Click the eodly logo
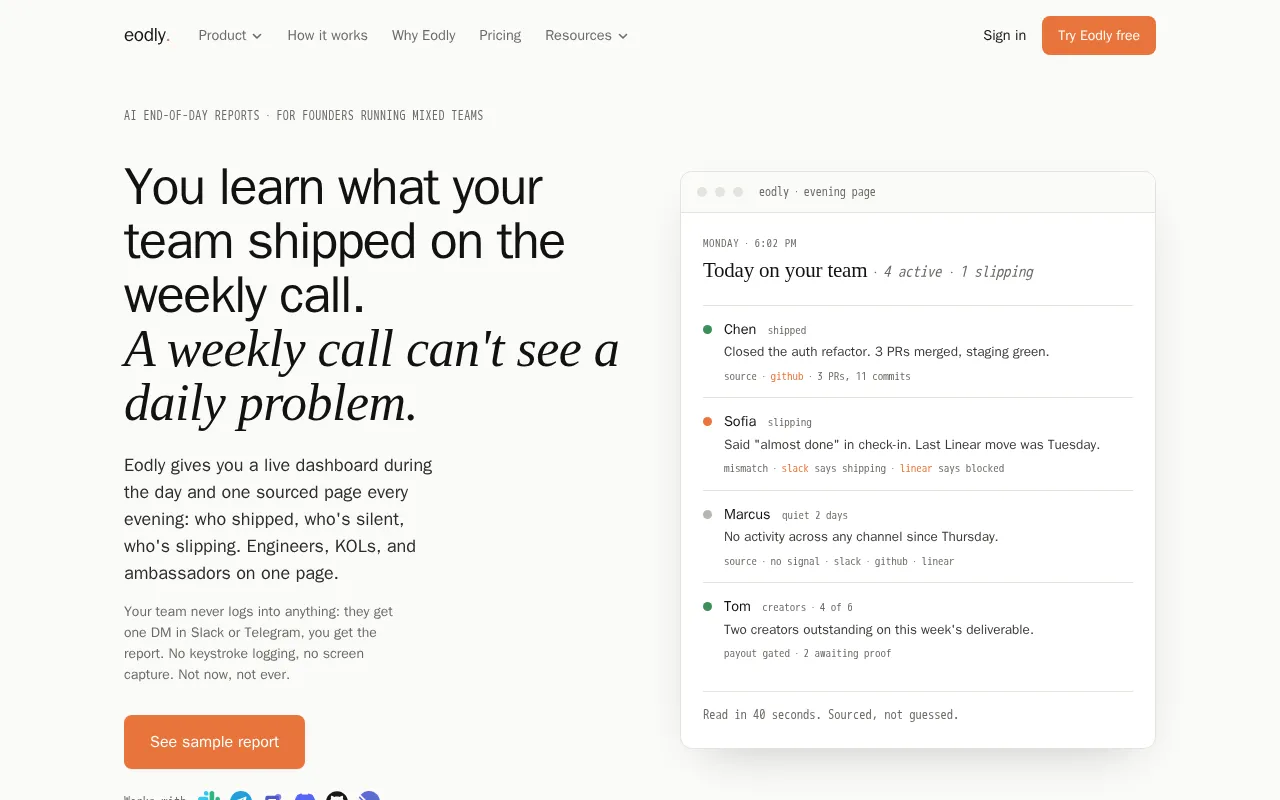Image resolution: width=1280 pixels, height=800 pixels. pyautogui.click(x=147, y=35)
